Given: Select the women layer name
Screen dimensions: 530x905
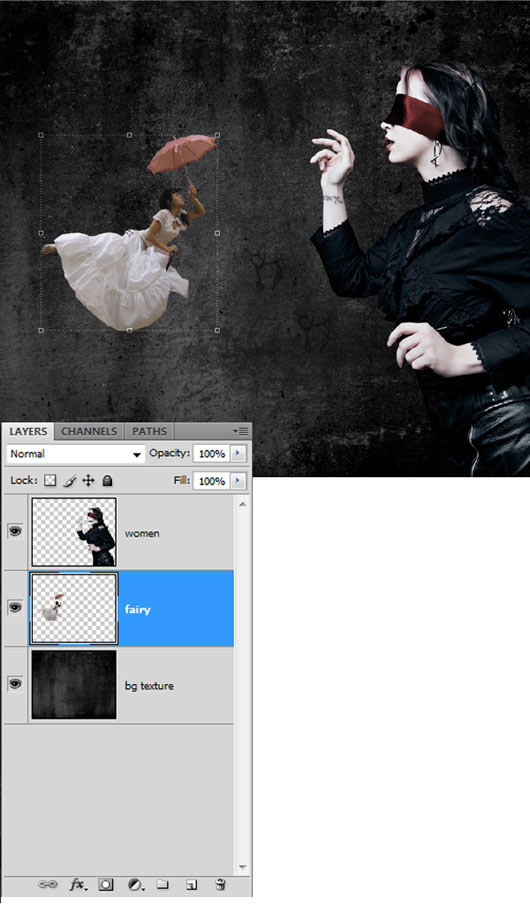Looking at the screenshot, I should (x=142, y=533).
